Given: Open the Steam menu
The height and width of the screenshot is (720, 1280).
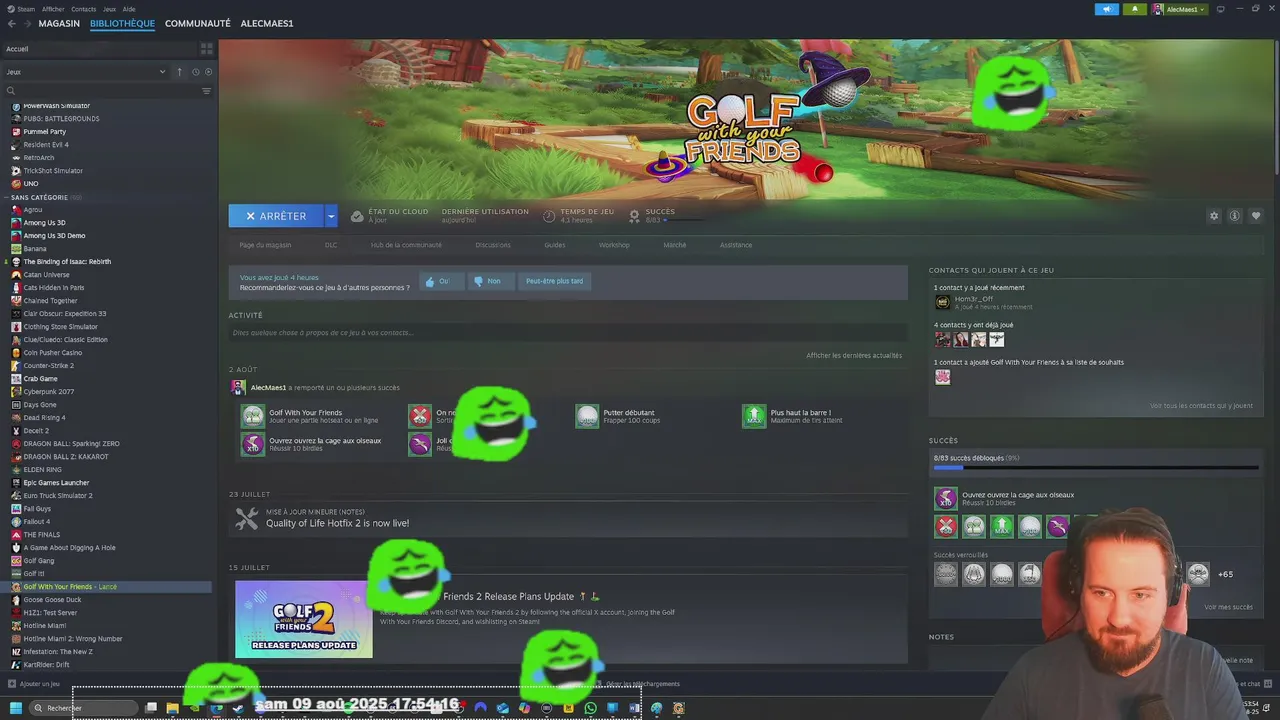Looking at the screenshot, I should click(x=26, y=9).
